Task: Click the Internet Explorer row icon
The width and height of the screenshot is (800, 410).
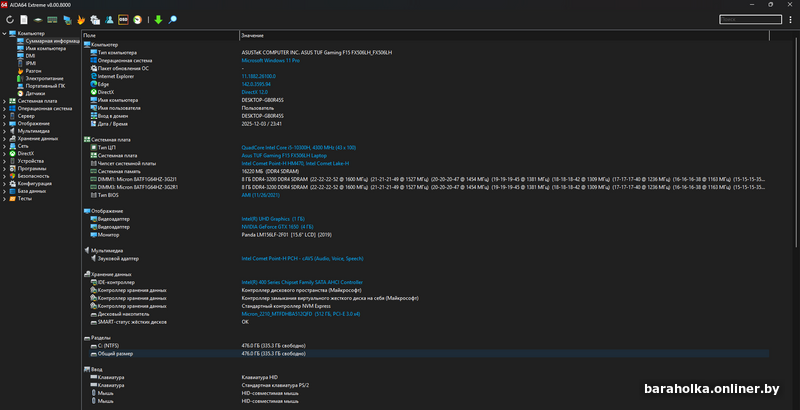Action: click(93, 76)
